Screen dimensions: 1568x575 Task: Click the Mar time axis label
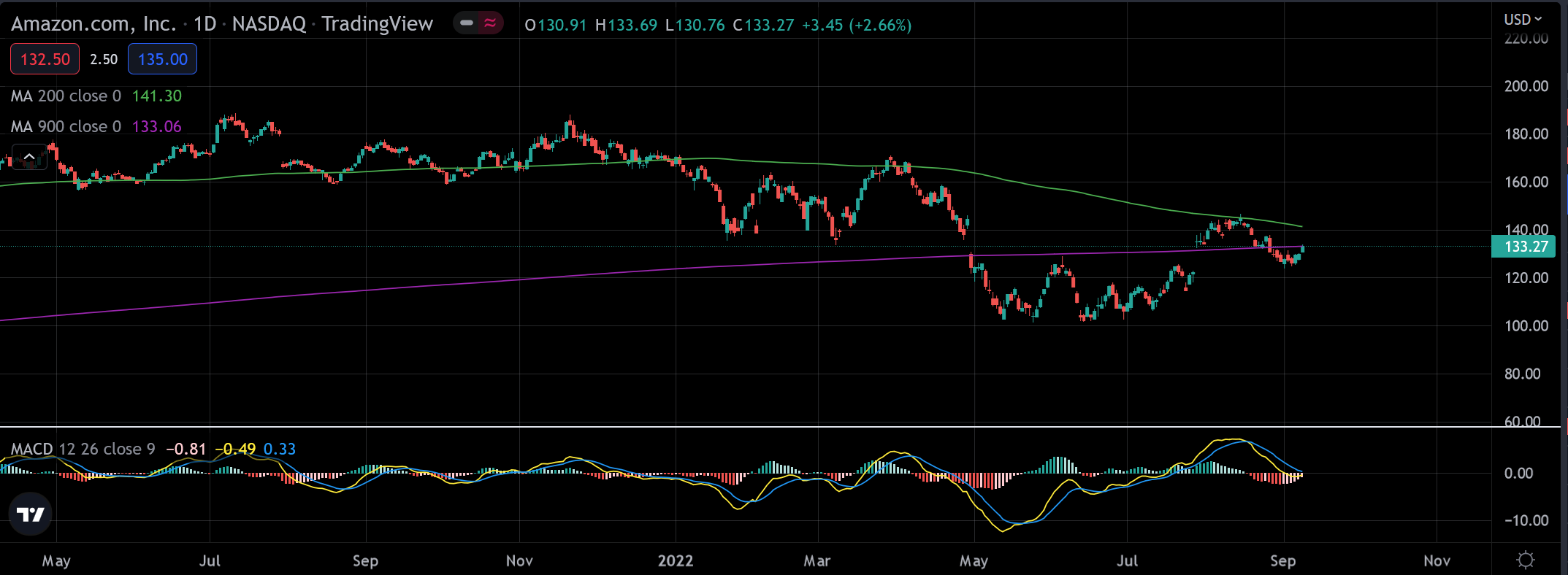(x=816, y=560)
